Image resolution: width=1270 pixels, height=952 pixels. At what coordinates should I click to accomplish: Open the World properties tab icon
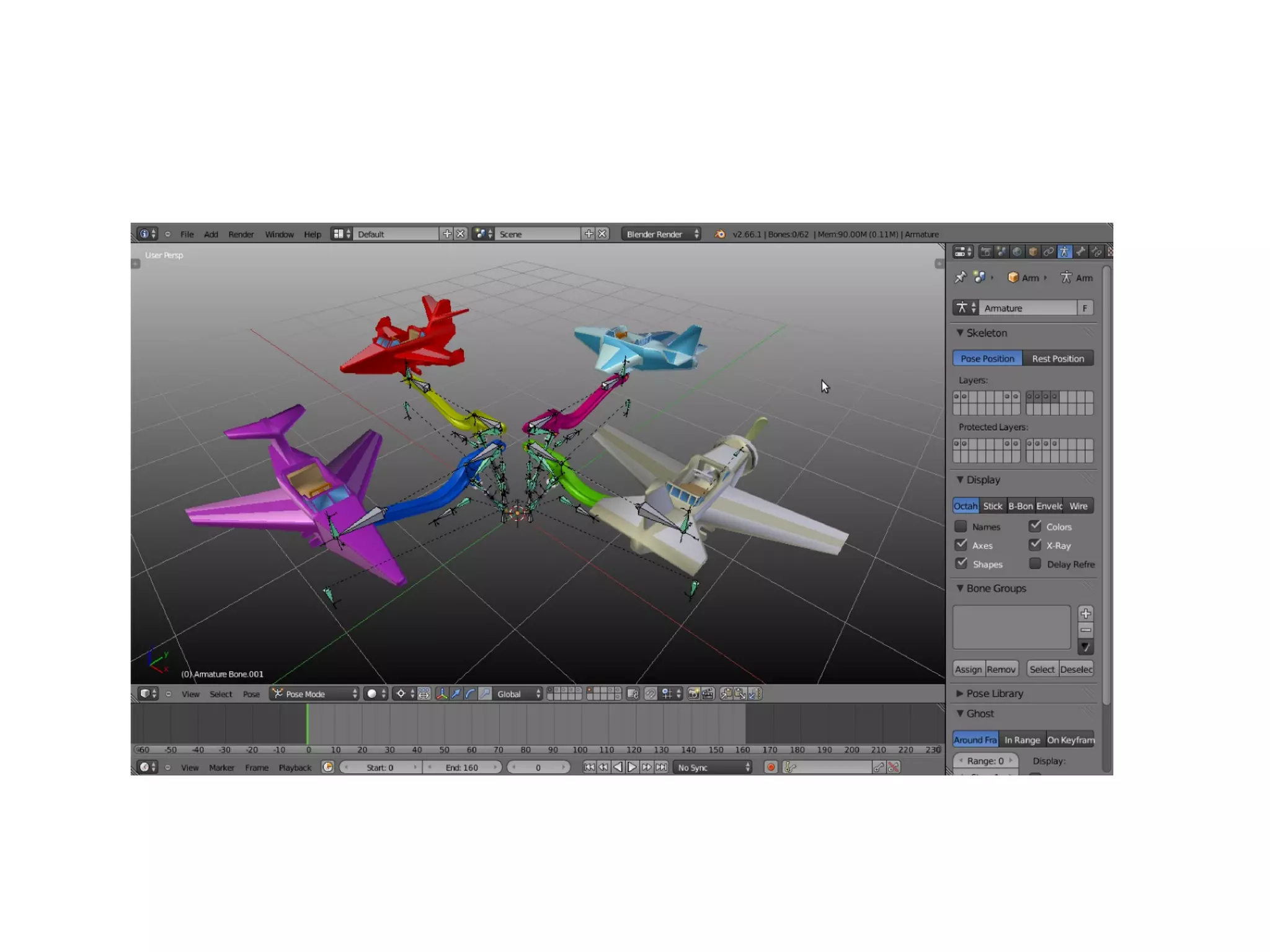coord(1017,252)
